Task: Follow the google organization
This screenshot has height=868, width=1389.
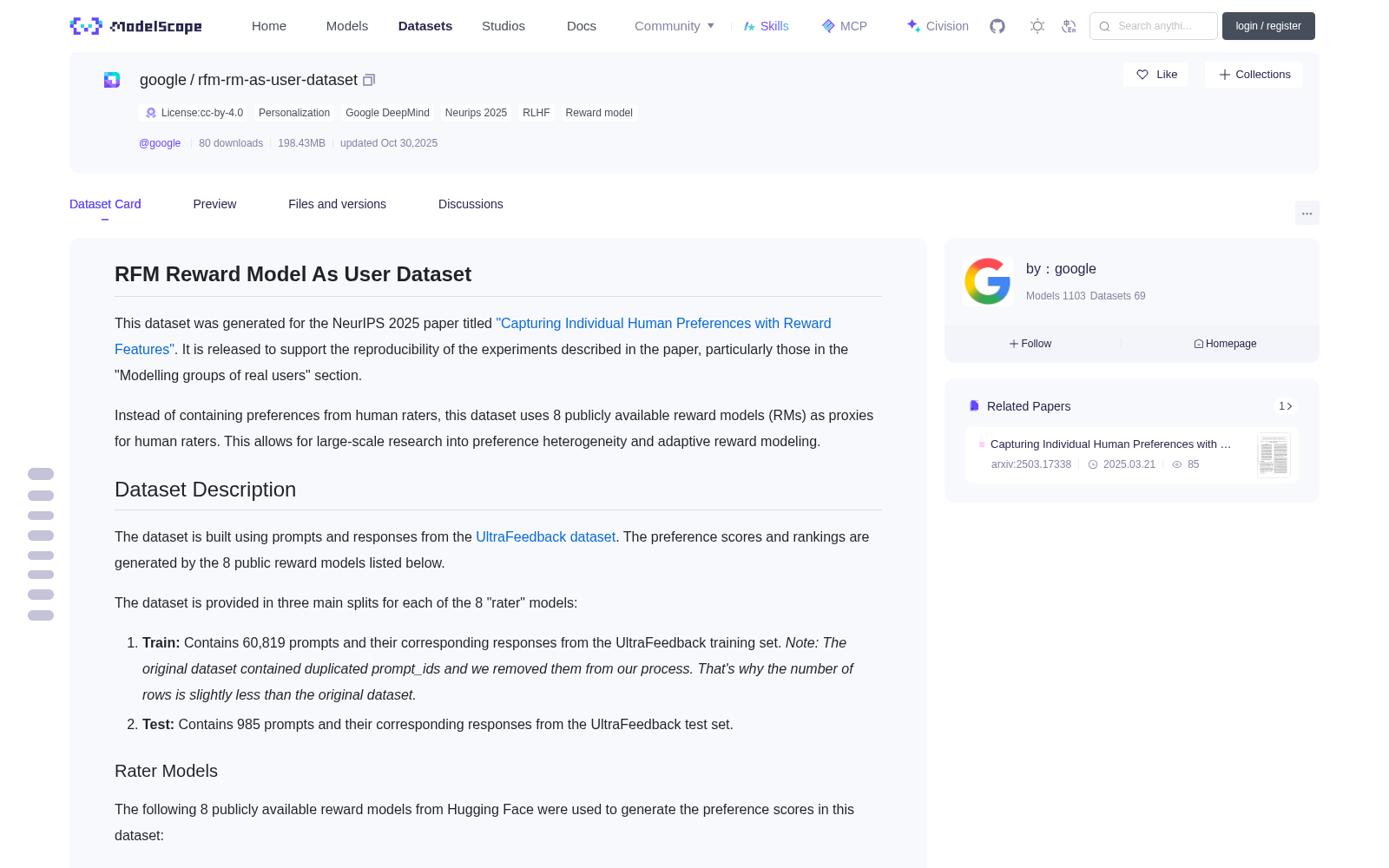Action: click(1030, 344)
